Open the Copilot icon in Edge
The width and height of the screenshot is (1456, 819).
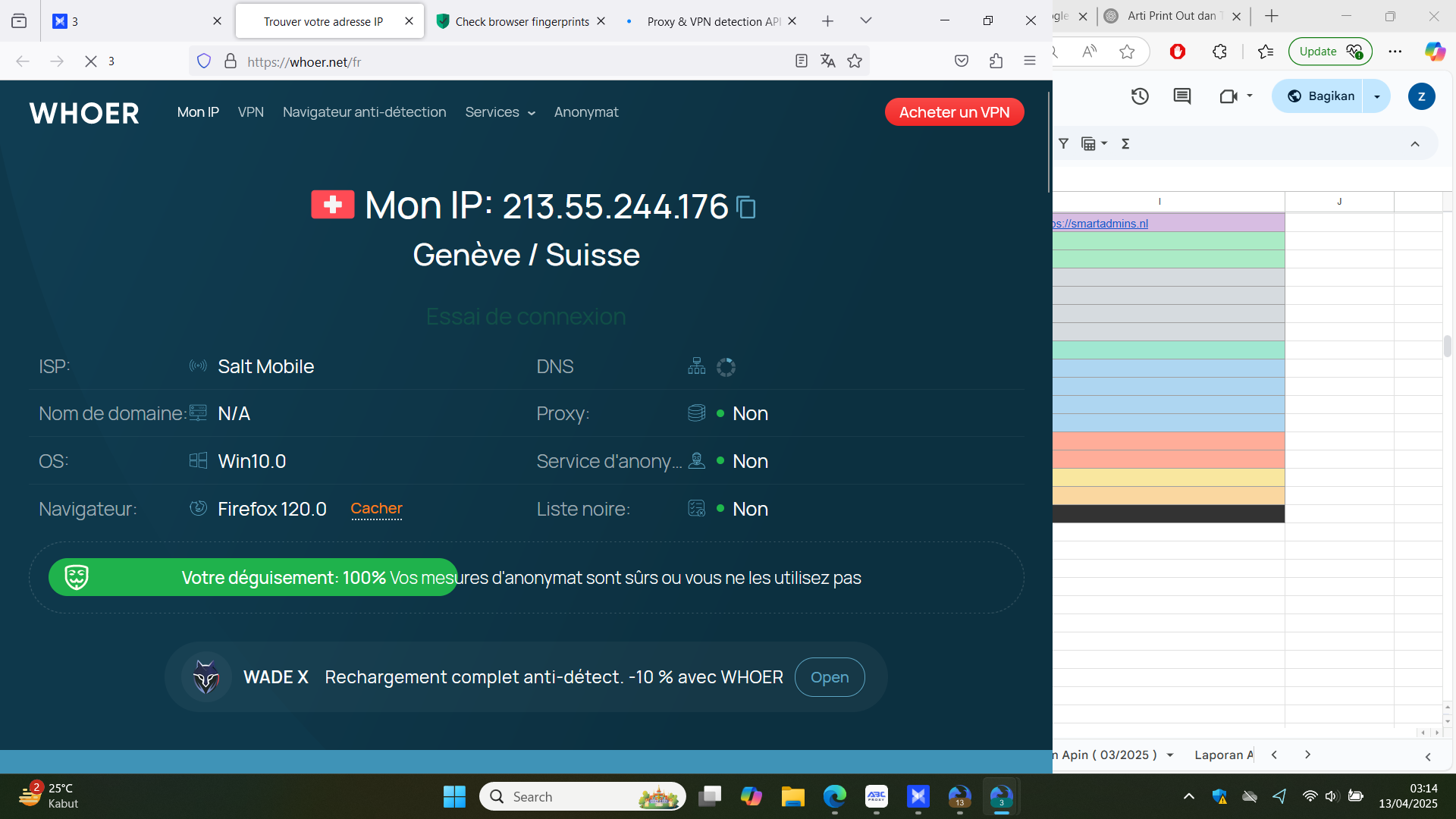(x=1434, y=52)
